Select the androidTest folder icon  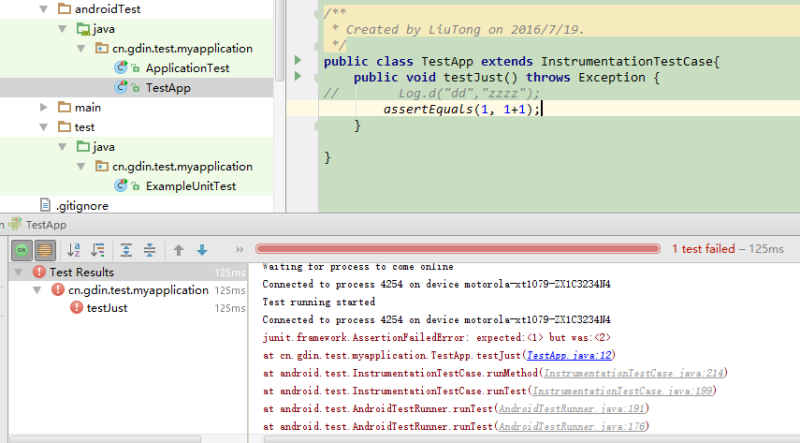pyautogui.click(x=64, y=9)
